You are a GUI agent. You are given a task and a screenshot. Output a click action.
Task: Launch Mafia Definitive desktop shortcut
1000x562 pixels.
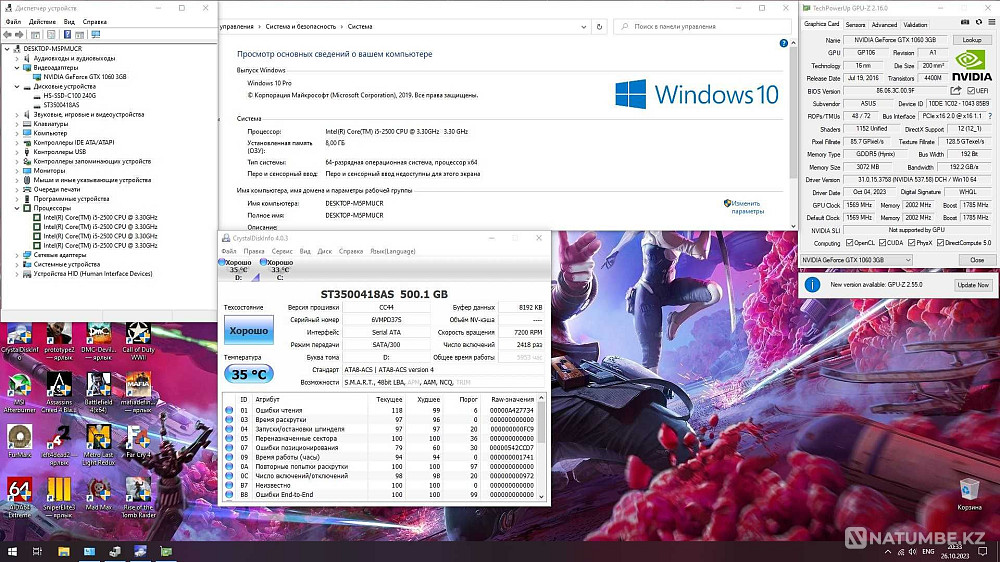138,392
